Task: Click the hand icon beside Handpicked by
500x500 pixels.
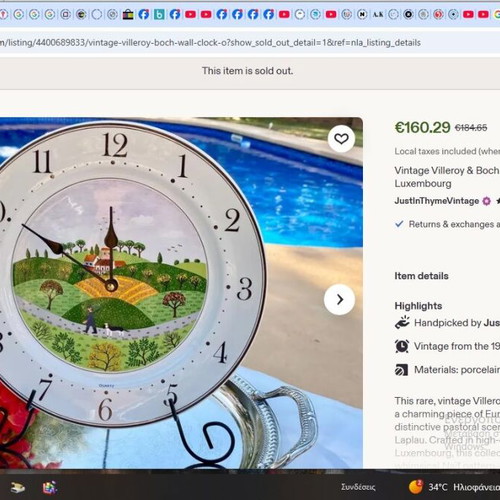Action: [x=402, y=323]
